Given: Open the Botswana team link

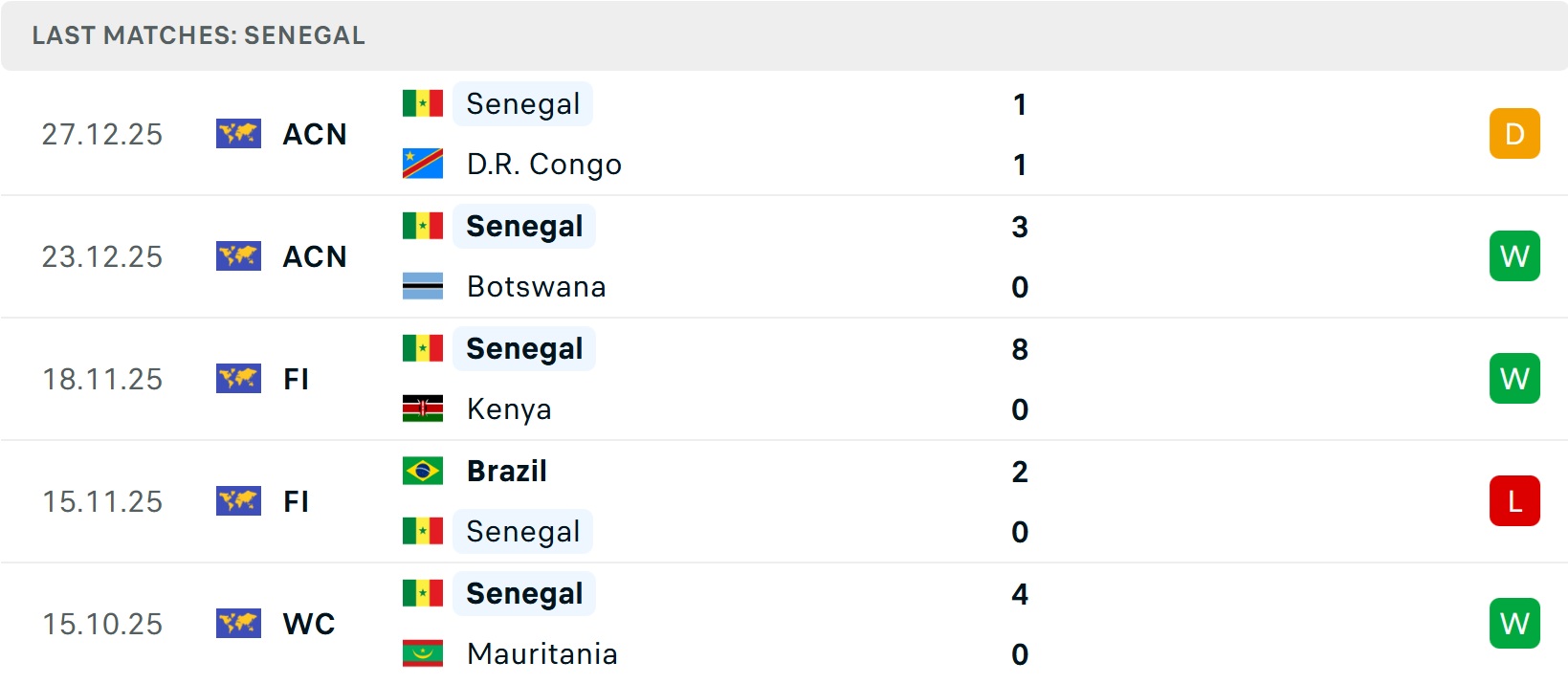Looking at the screenshot, I should click(536, 287).
